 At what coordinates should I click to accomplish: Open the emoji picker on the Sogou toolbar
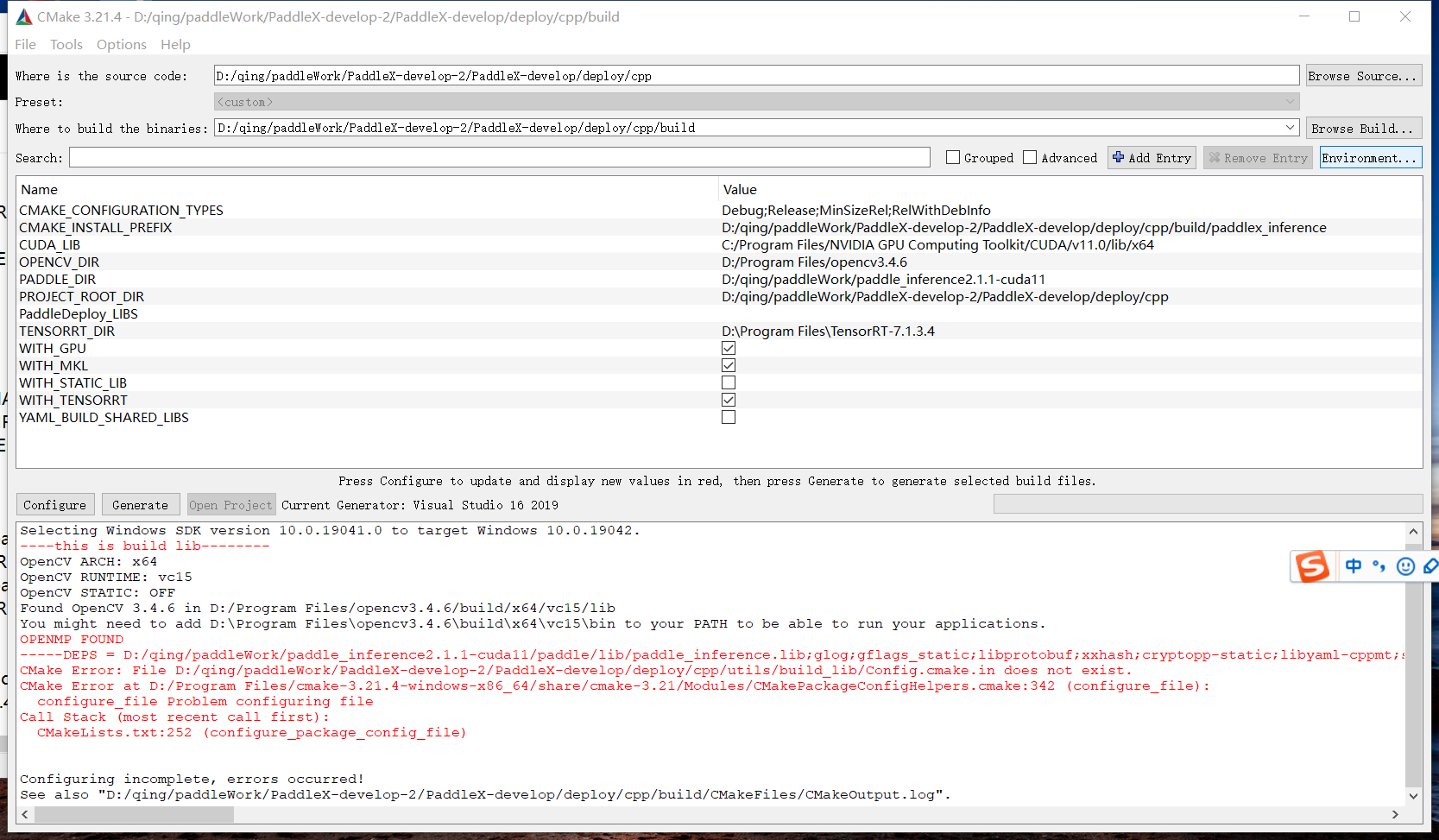pos(1405,566)
